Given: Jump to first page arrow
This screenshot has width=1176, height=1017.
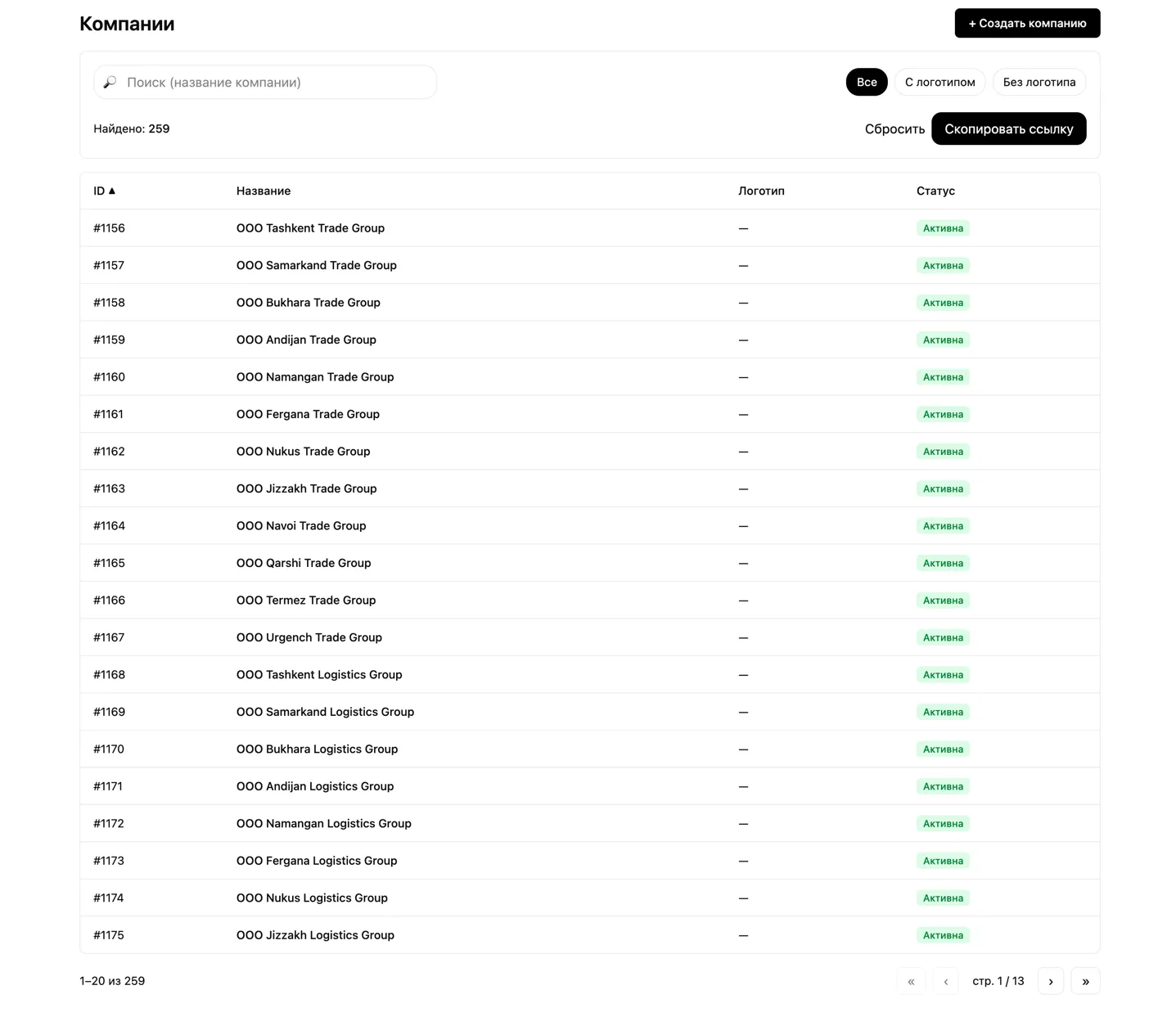Looking at the screenshot, I should [x=911, y=981].
